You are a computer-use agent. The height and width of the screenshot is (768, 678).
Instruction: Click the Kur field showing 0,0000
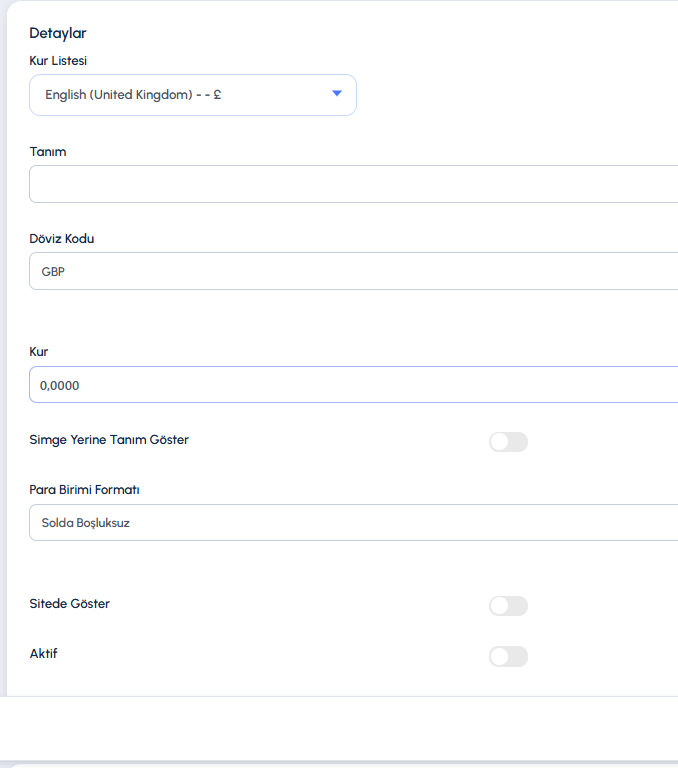pos(354,385)
